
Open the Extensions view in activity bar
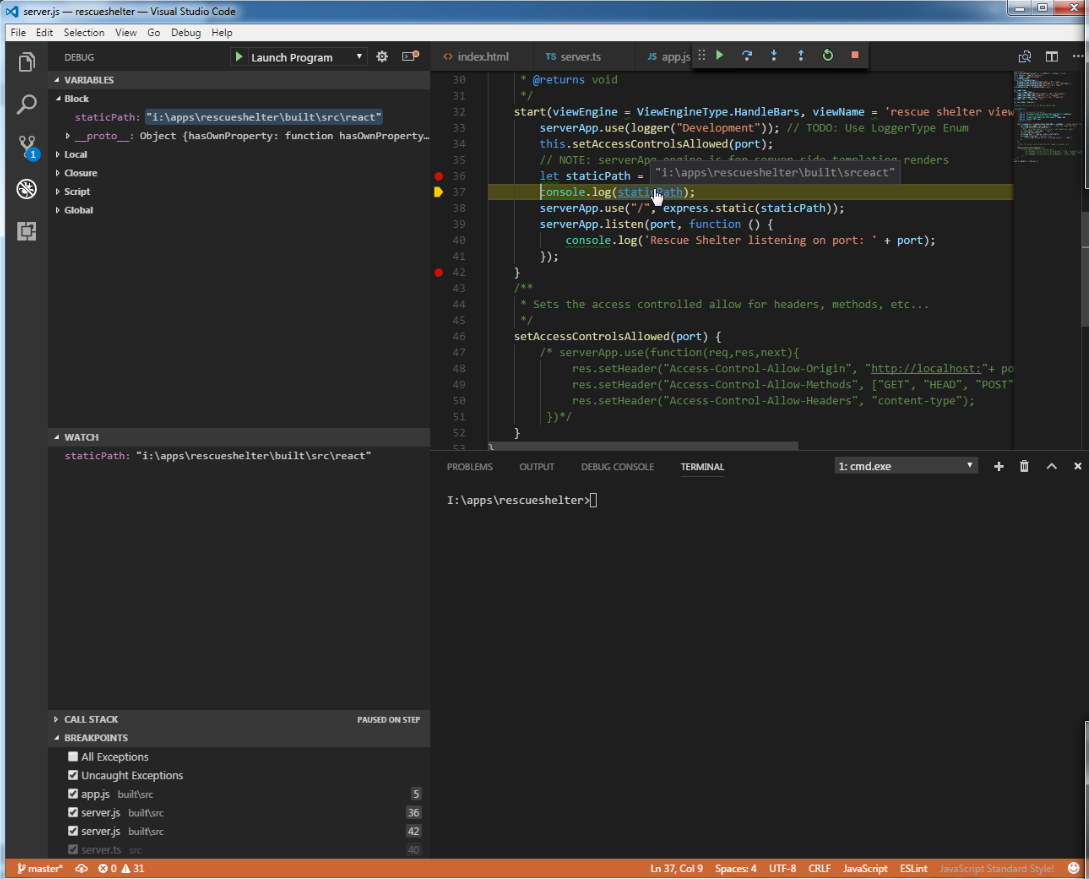(26, 231)
